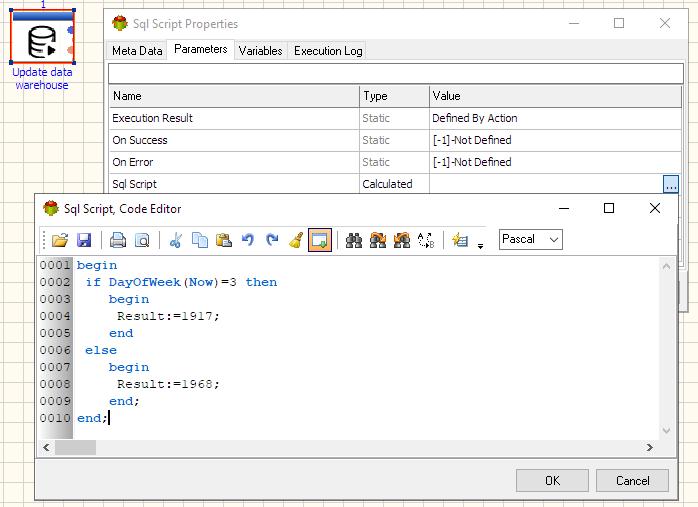This screenshot has height=507, width=698.
Task: Click the Paste clipboard icon
Action: click(x=224, y=240)
